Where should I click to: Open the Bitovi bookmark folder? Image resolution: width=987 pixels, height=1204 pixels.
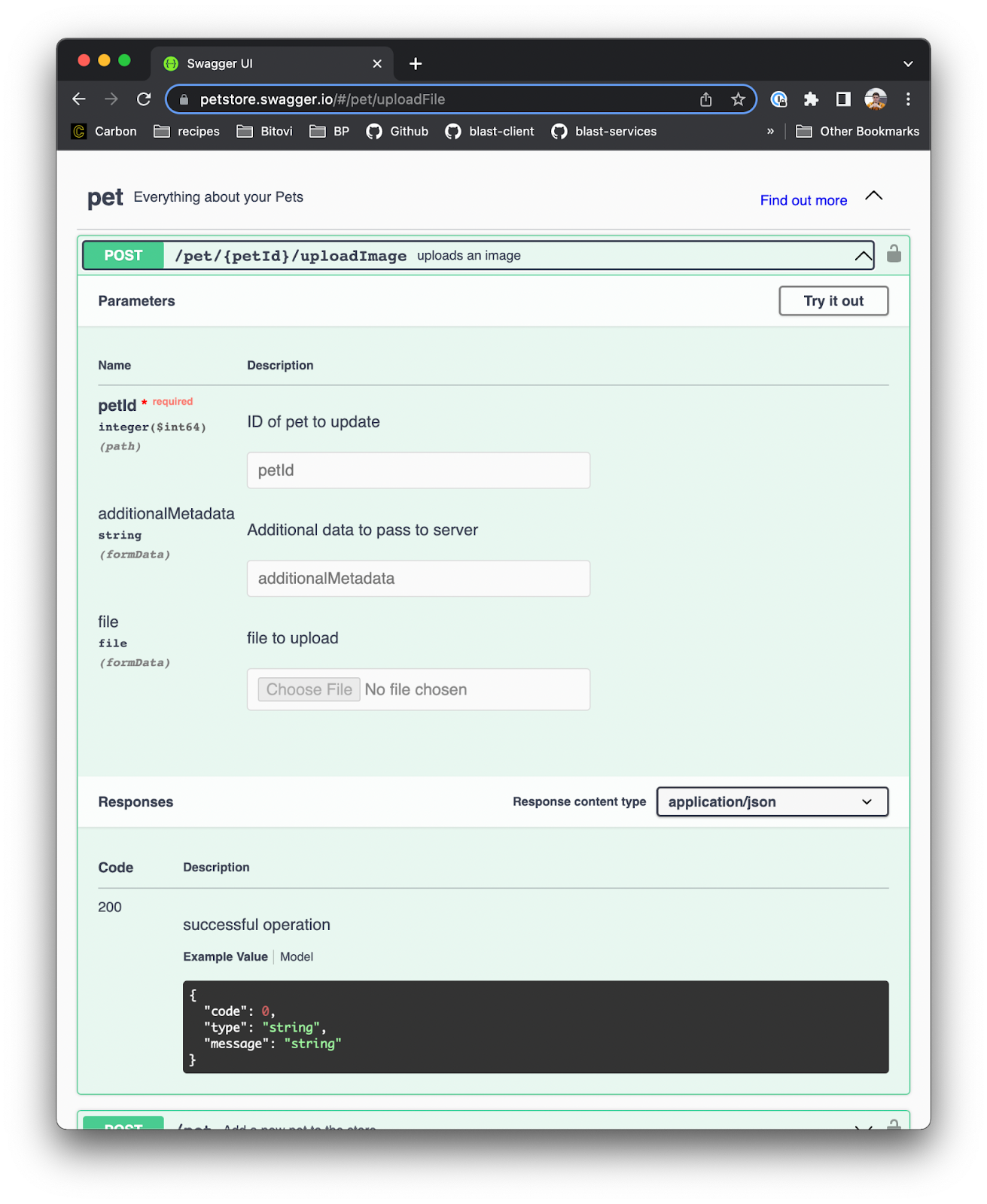click(264, 132)
